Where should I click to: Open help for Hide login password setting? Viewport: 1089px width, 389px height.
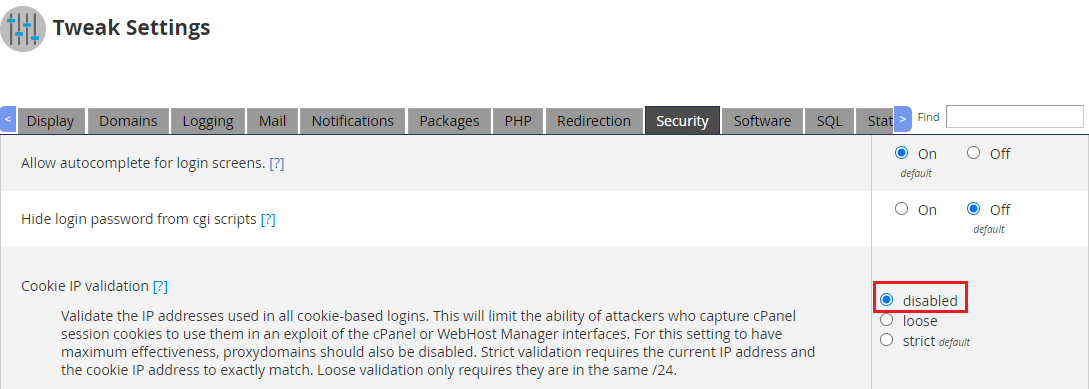click(268, 220)
